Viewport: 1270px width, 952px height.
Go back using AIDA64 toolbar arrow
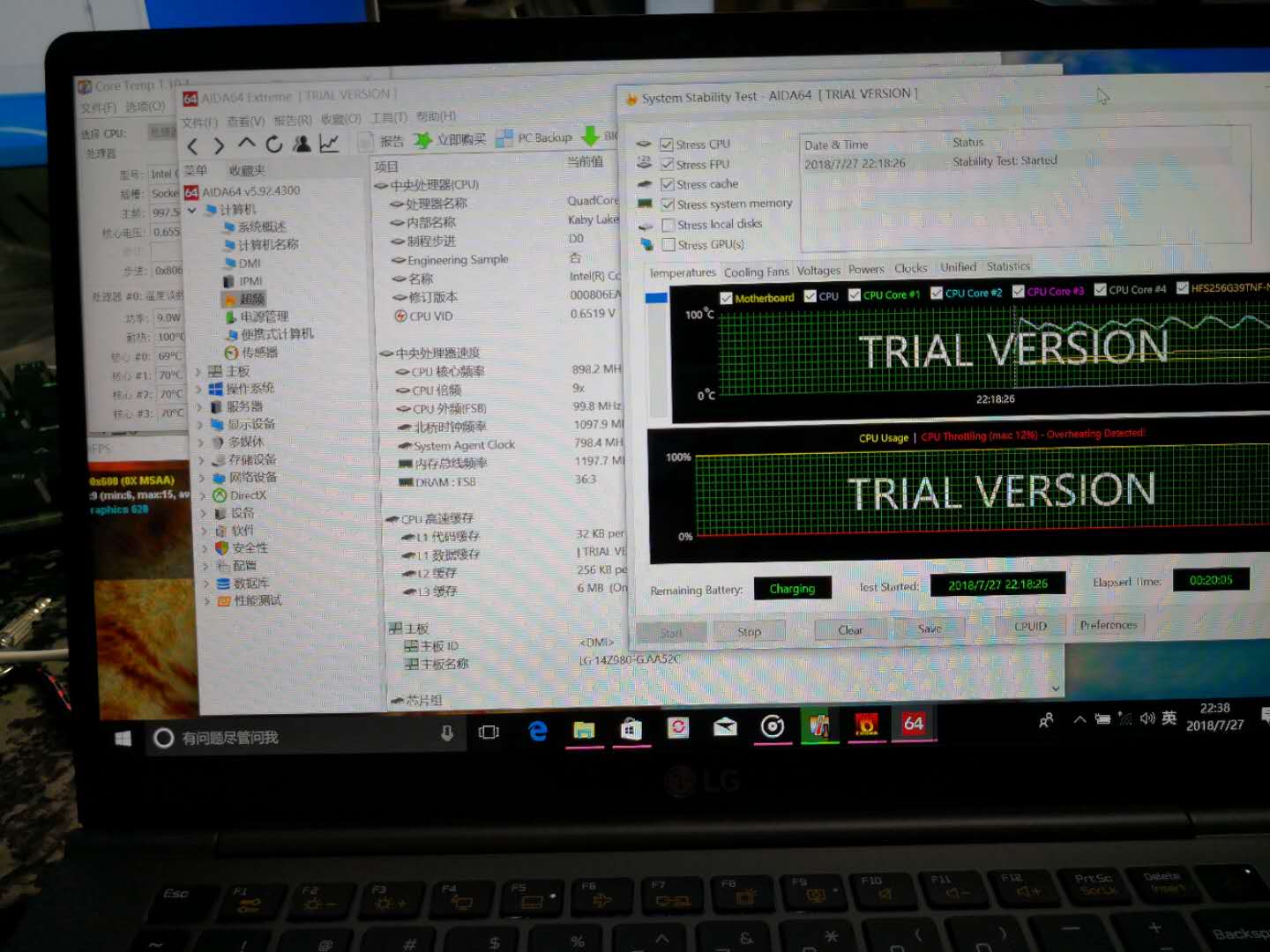tap(193, 145)
